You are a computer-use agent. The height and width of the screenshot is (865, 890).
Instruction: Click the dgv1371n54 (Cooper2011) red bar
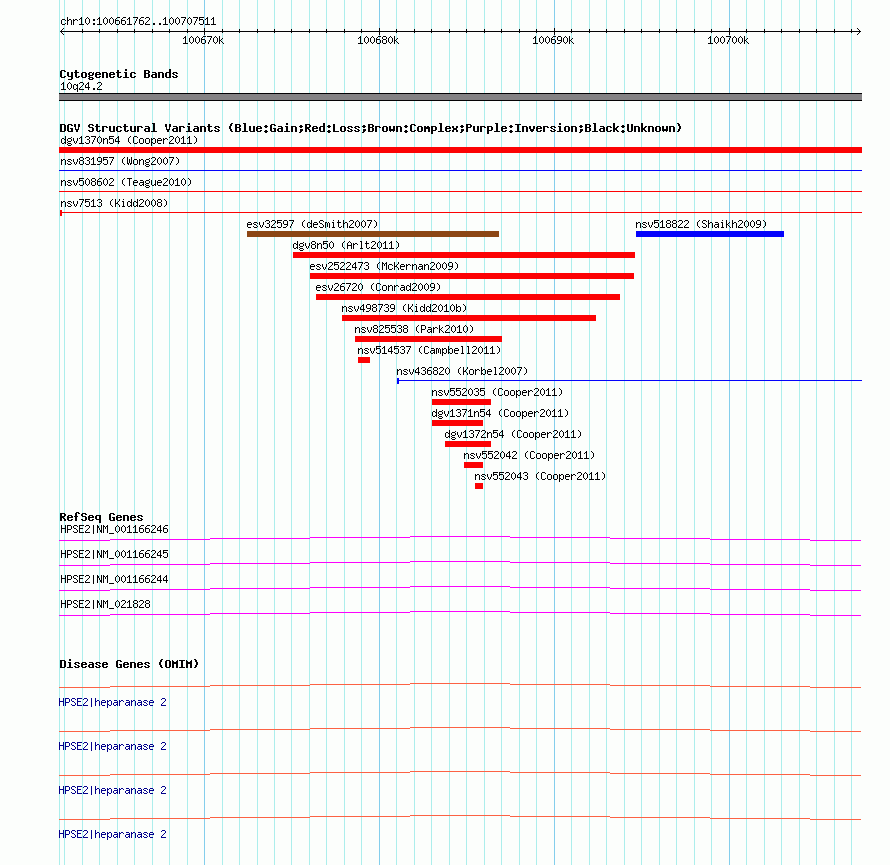tap(457, 423)
